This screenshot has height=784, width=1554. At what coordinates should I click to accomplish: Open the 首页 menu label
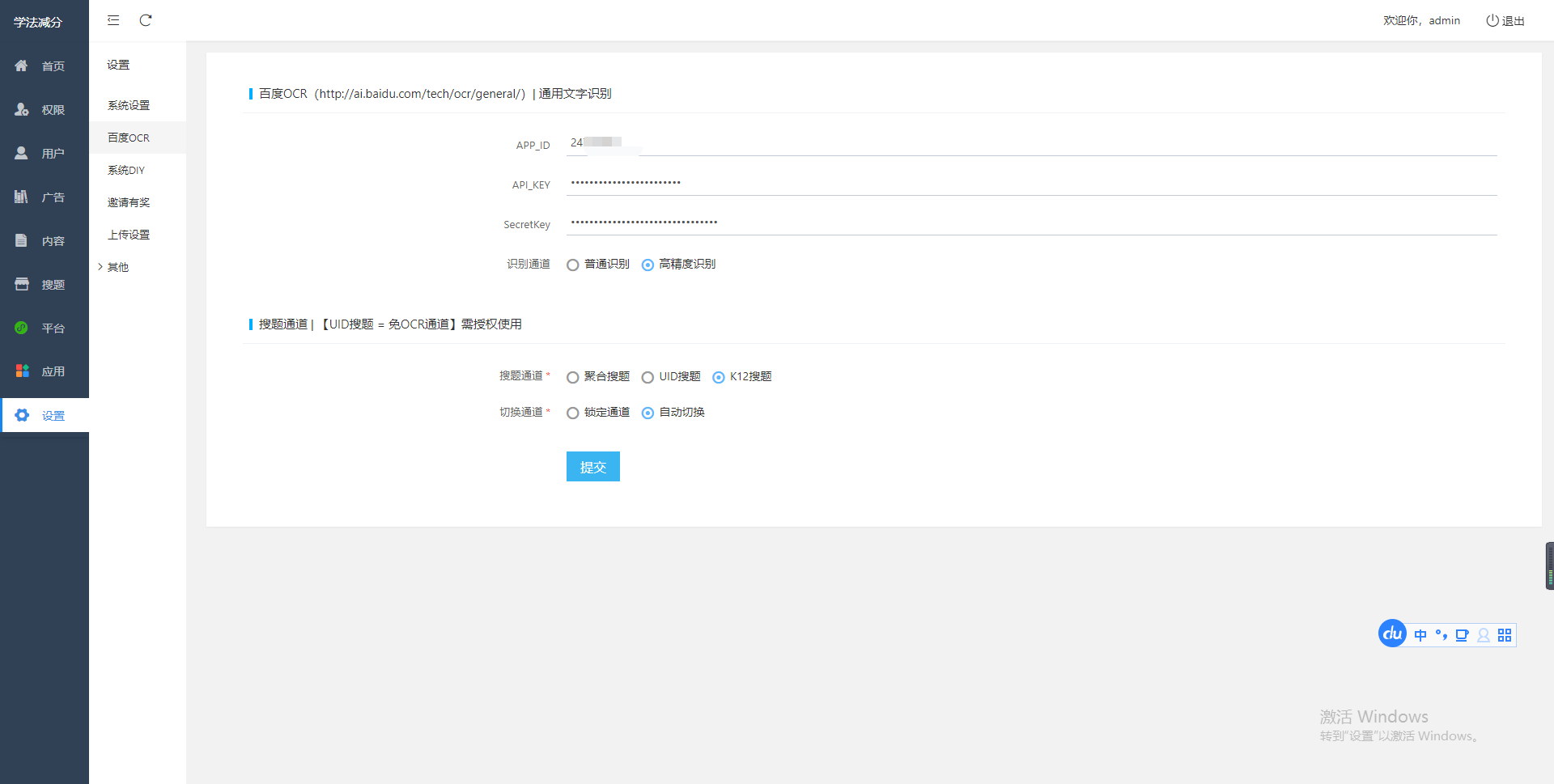click(53, 66)
